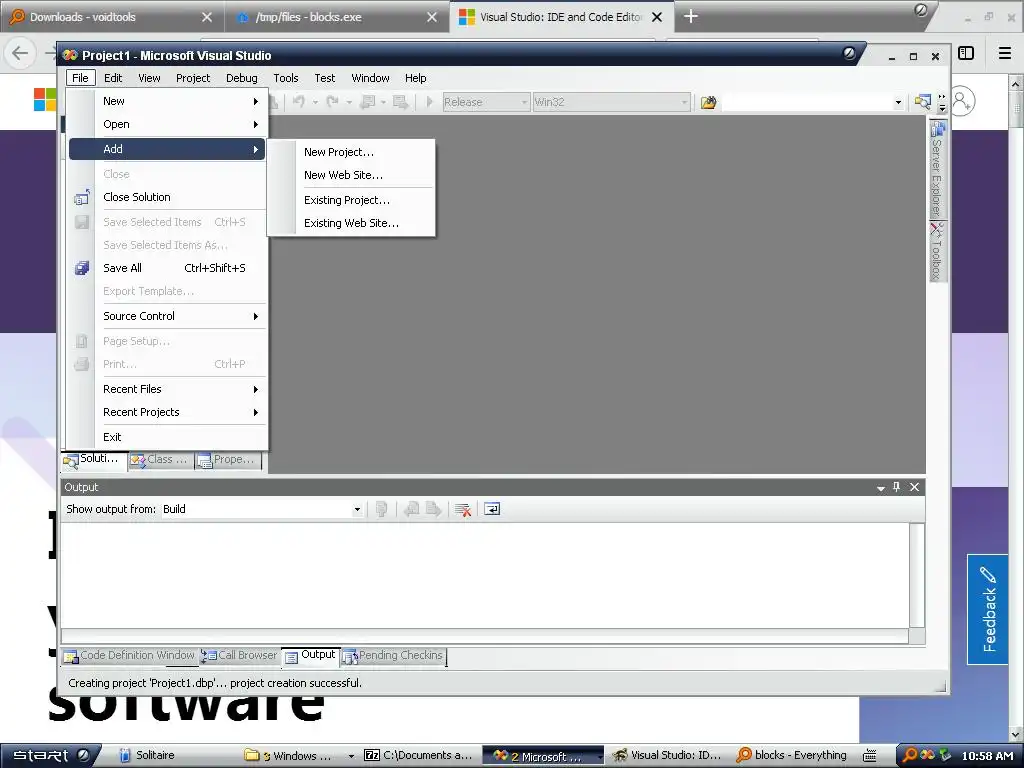Expand the Recent Projects submenu
The height and width of the screenshot is (768, 1024).
[167, 412]
